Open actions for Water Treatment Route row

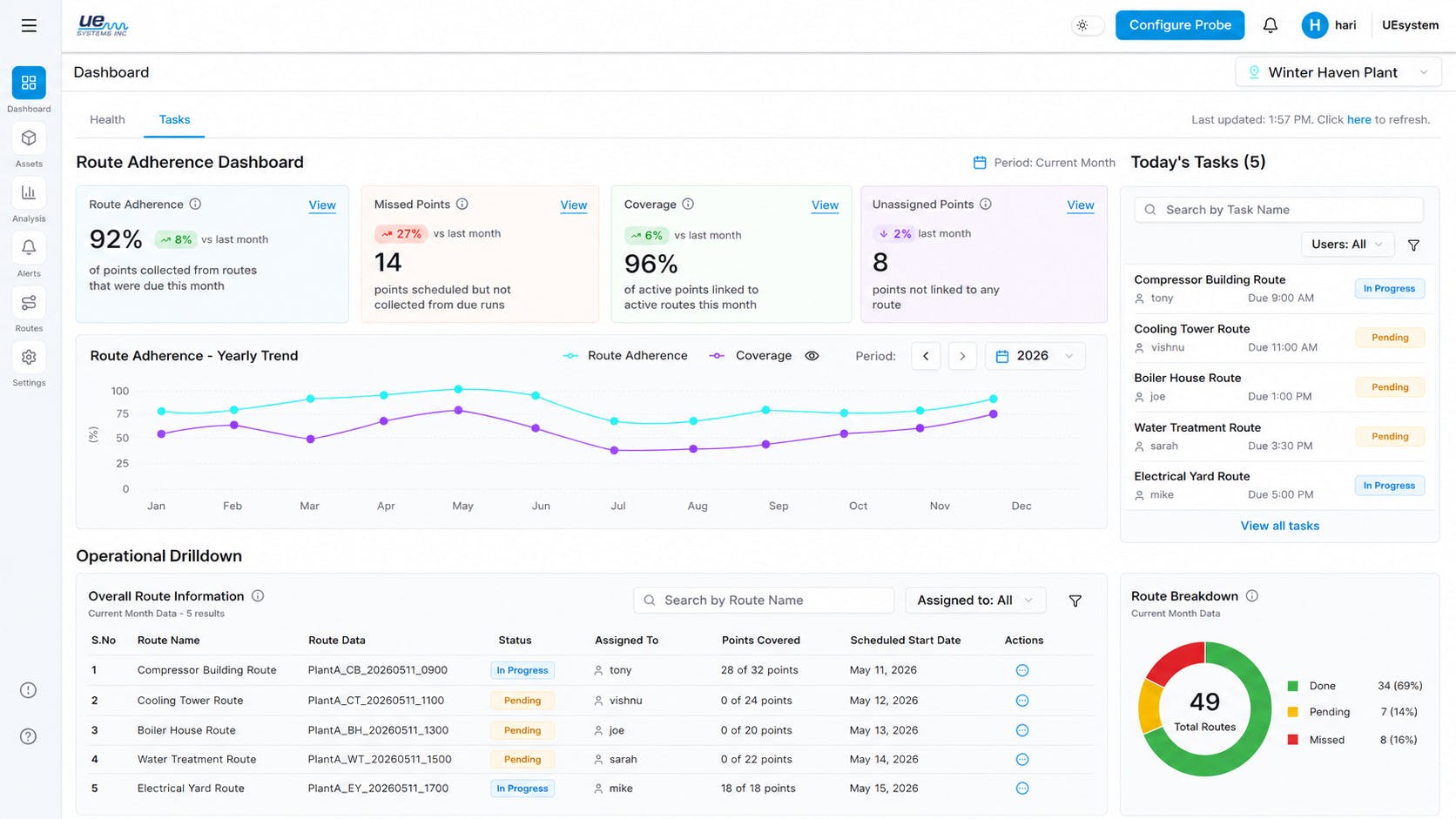(x=1022, y=760)
